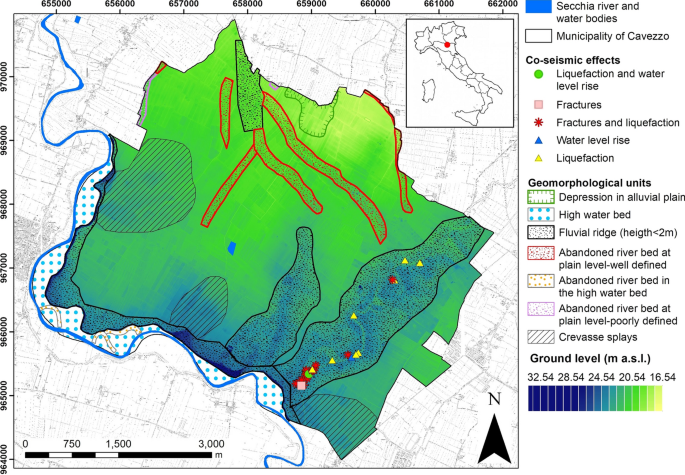Screen dimensions: 685x475
Task: Click the blue triangle Water level rise symbol
Action: tap(539, 140)
